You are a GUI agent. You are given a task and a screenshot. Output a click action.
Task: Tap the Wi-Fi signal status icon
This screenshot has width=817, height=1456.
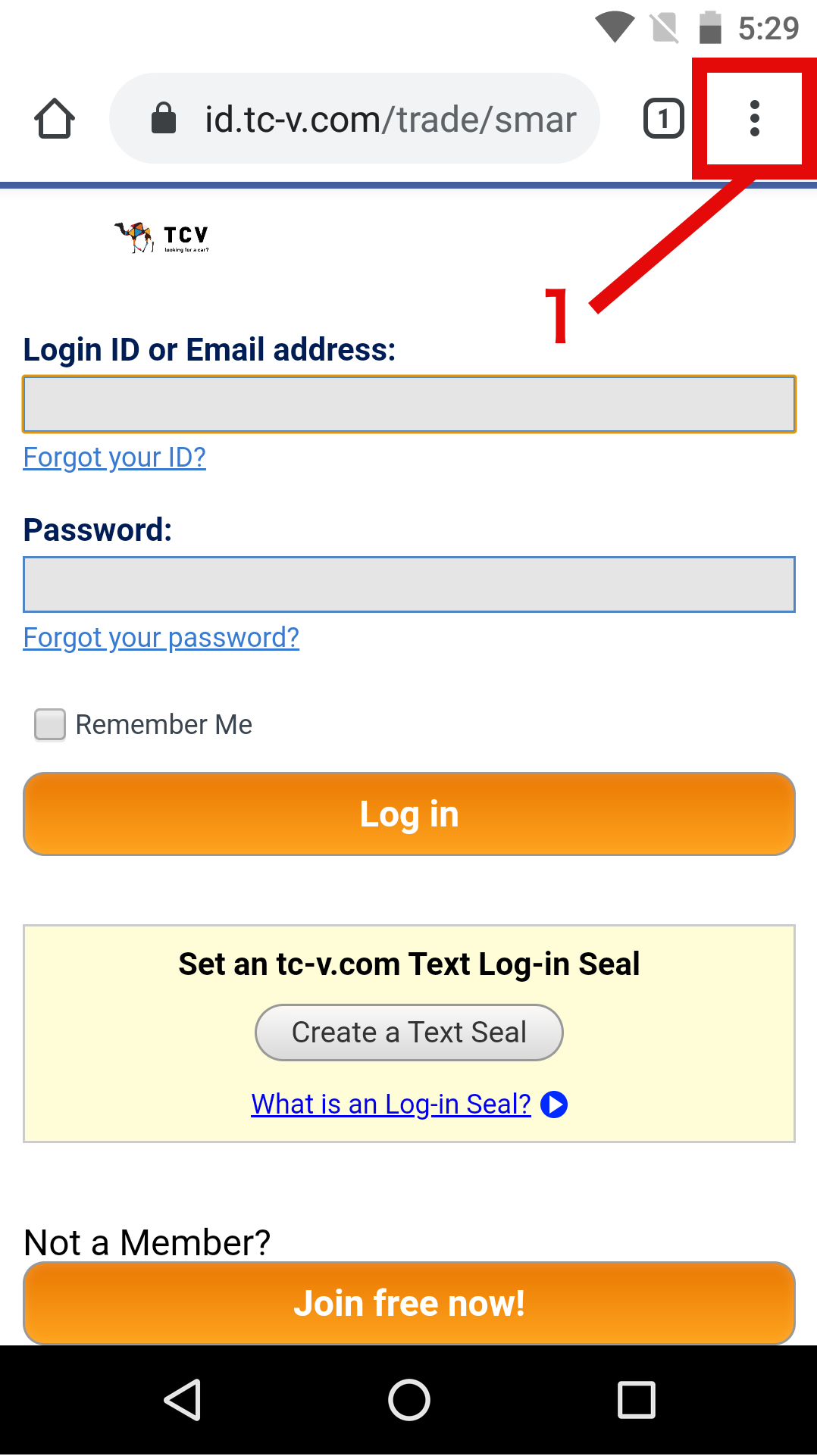click(614, 28)
